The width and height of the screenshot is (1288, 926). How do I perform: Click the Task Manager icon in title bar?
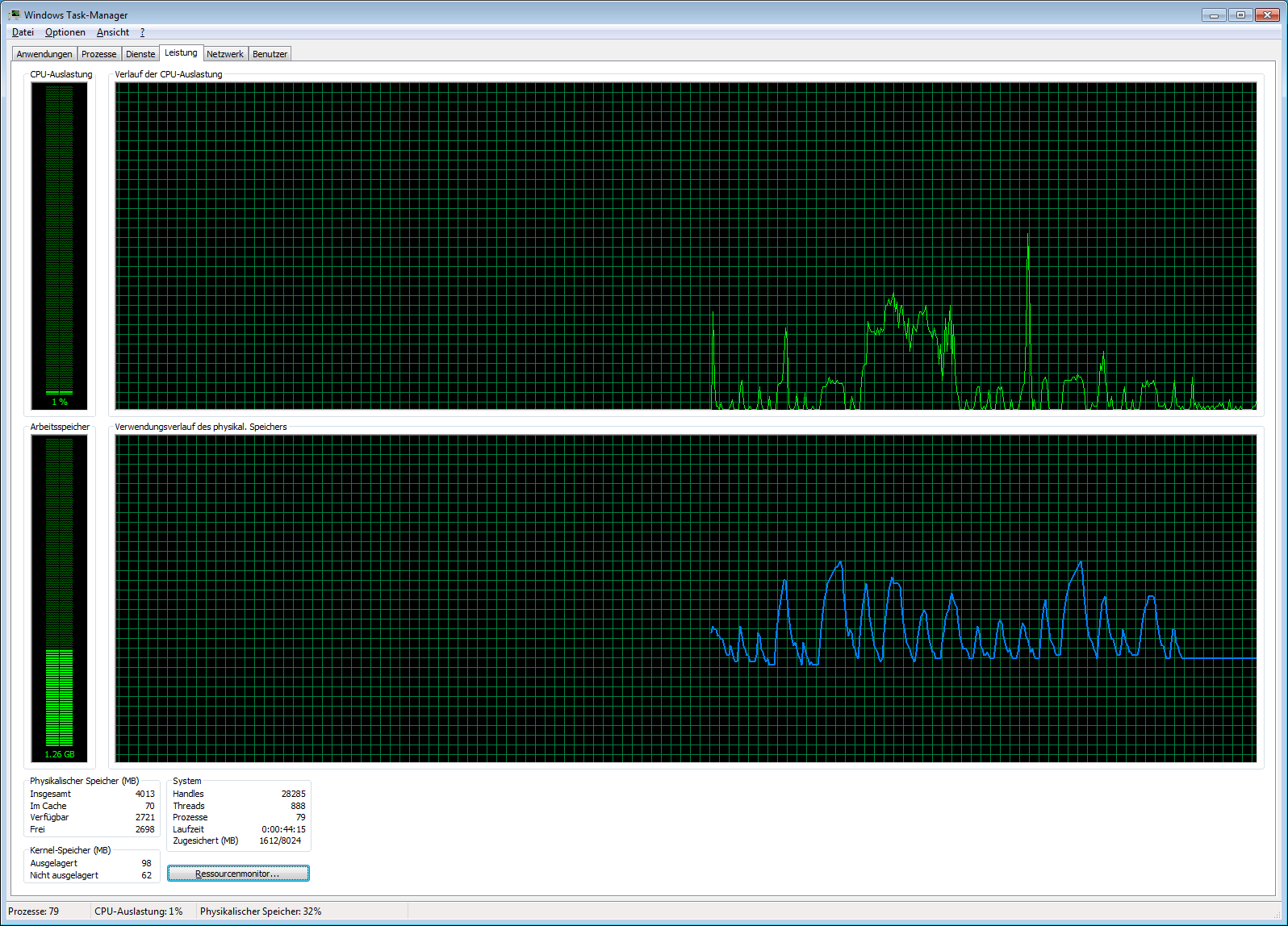15,15
